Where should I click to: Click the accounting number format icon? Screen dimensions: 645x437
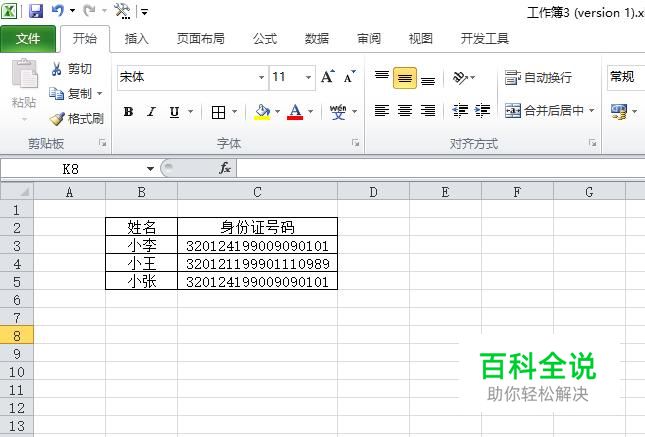tap(619, 111)
